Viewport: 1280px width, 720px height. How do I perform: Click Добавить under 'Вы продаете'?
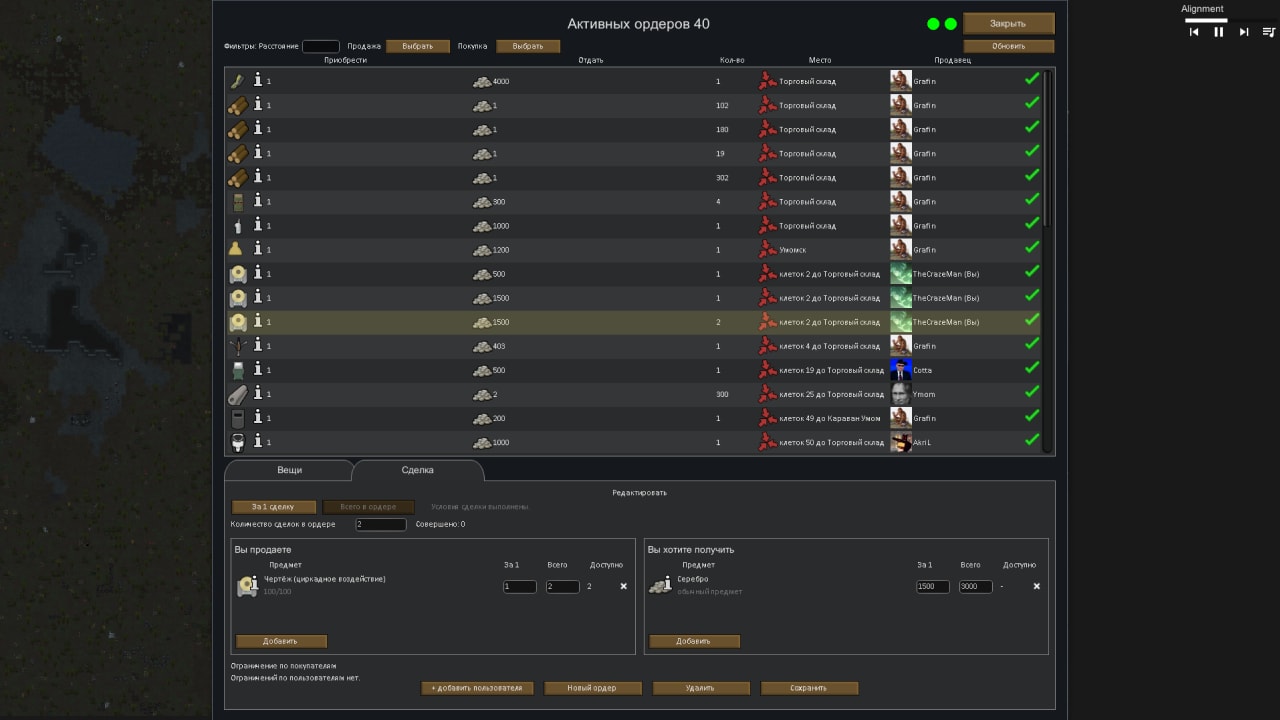[281, 641]
